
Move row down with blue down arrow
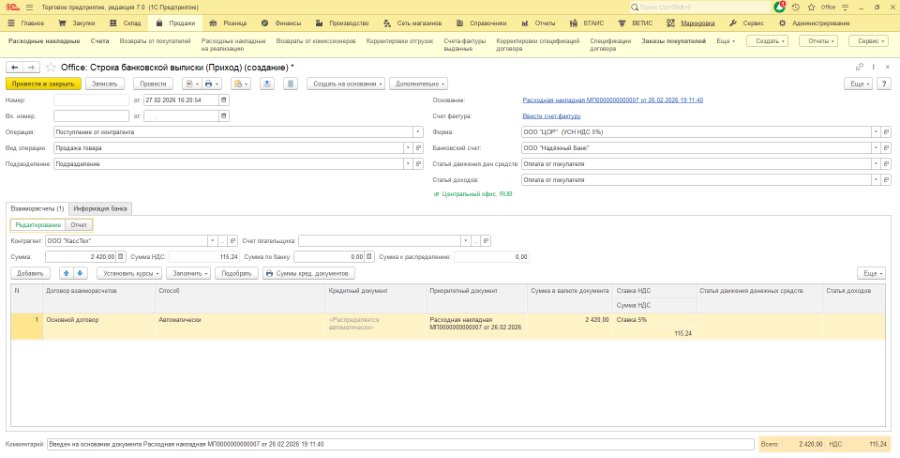point(80,273)
